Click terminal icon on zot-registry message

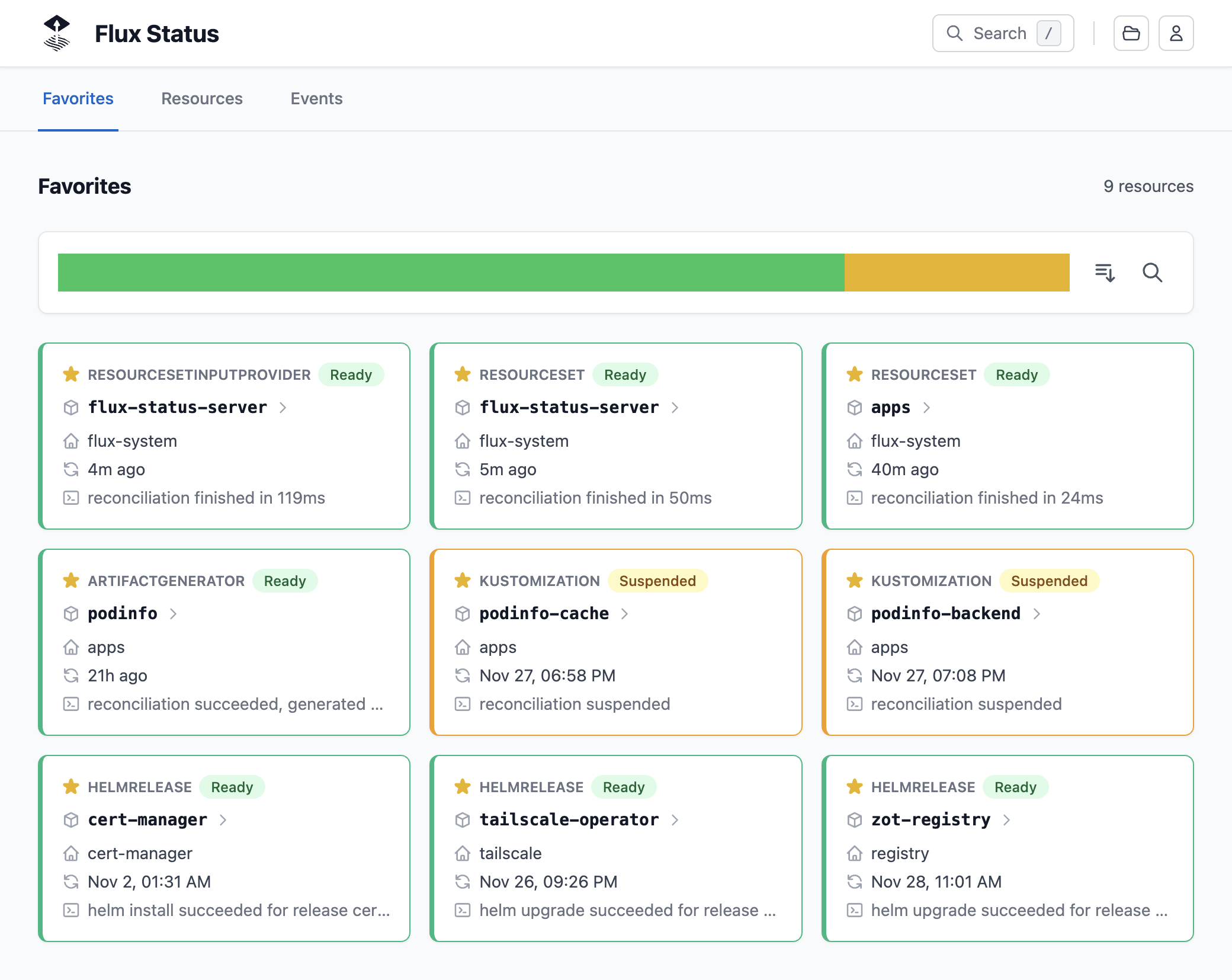pos(854,910)
